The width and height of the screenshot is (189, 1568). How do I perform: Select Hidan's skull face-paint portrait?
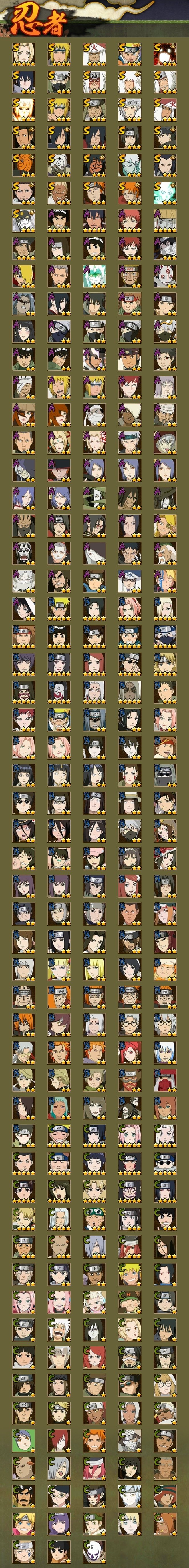click(x=23, y=551)
